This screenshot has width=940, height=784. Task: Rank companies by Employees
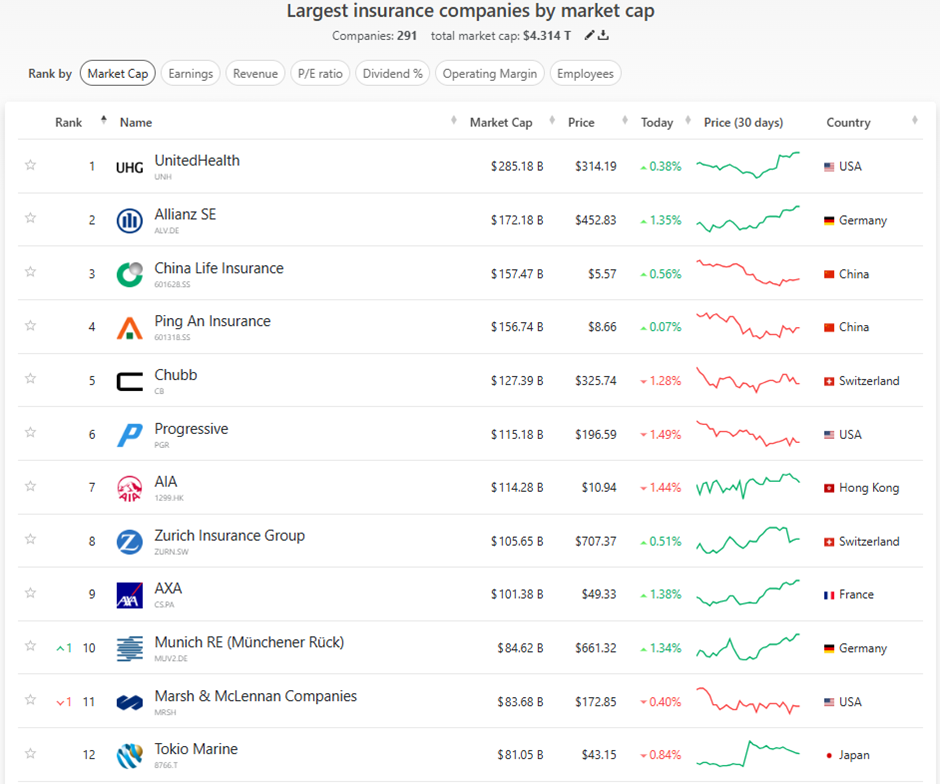[585, 74]
